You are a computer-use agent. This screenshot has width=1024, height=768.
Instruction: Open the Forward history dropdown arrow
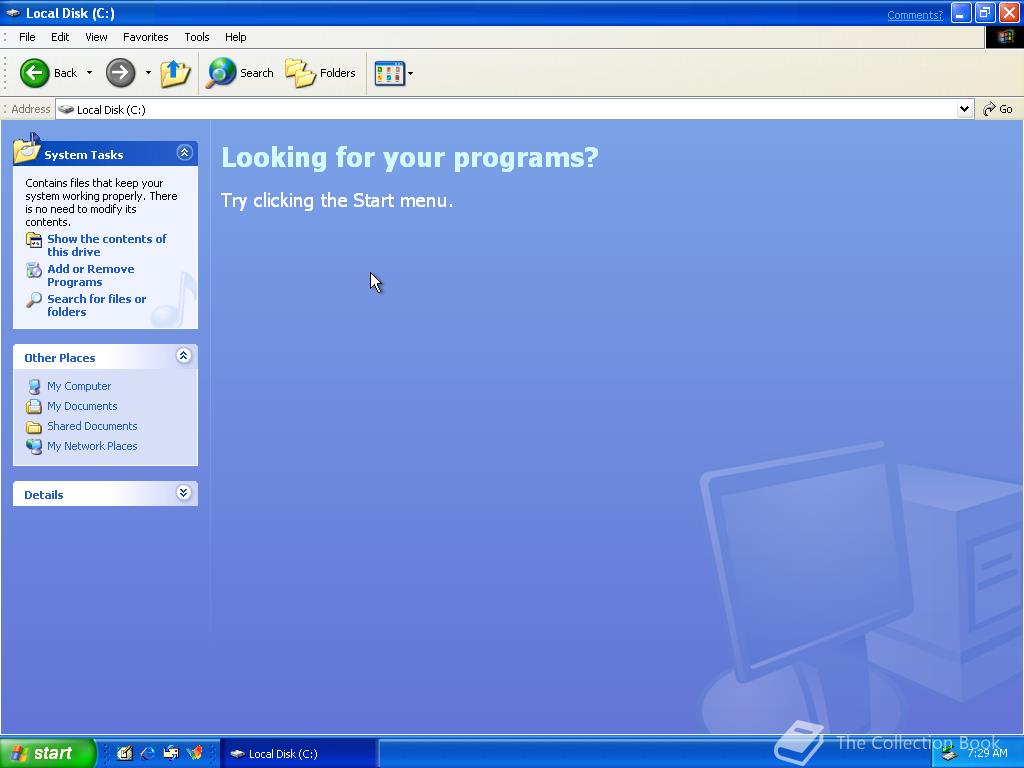pos(148,72)
